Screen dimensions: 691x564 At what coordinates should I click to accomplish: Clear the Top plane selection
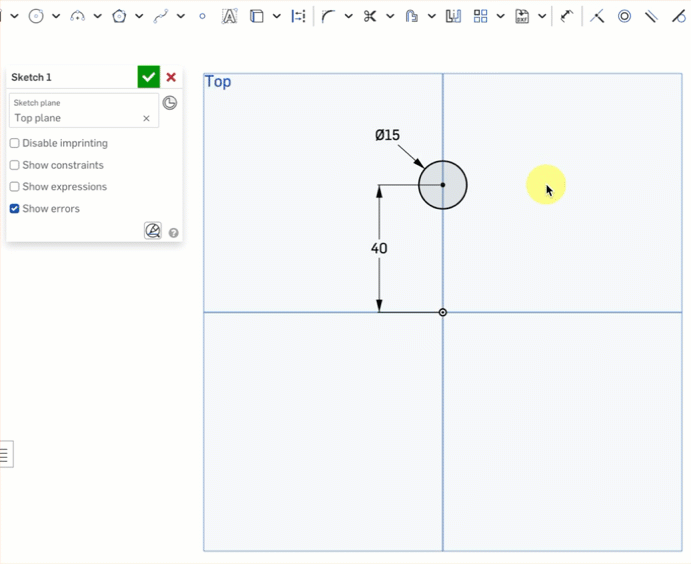146,118
